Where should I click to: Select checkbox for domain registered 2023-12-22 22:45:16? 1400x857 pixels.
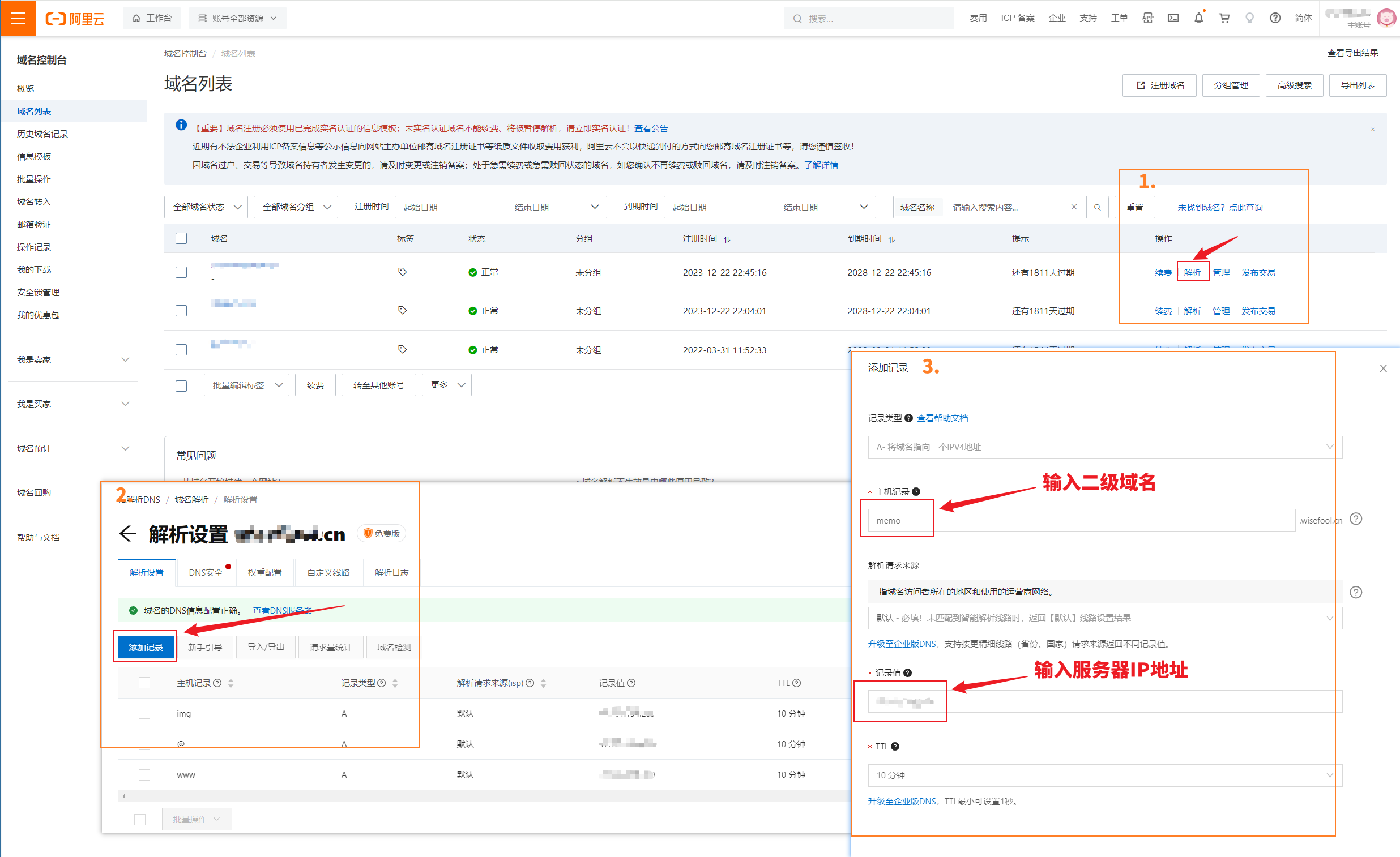181,273
